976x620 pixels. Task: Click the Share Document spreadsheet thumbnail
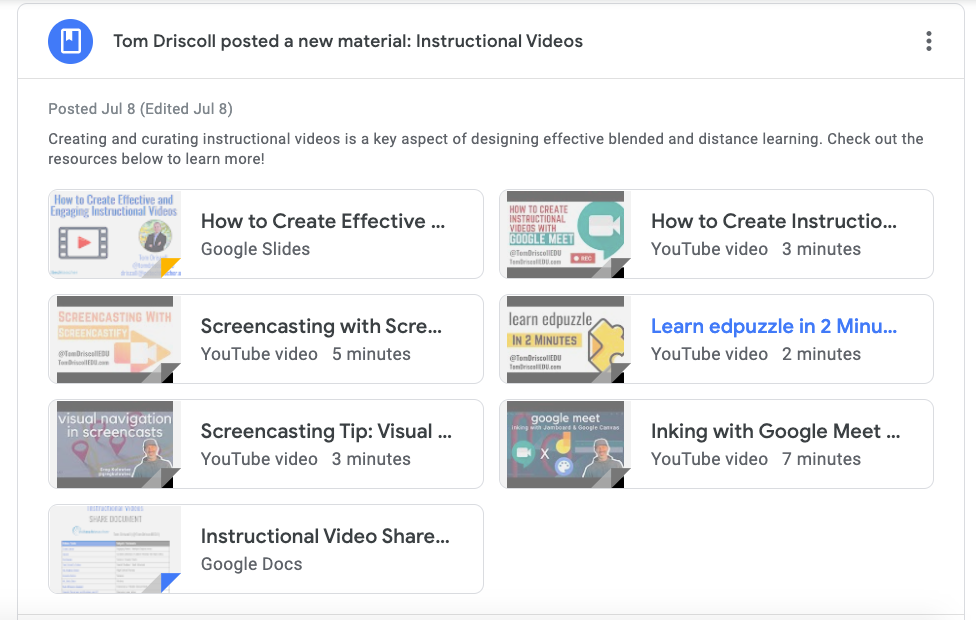pos(113,546)
